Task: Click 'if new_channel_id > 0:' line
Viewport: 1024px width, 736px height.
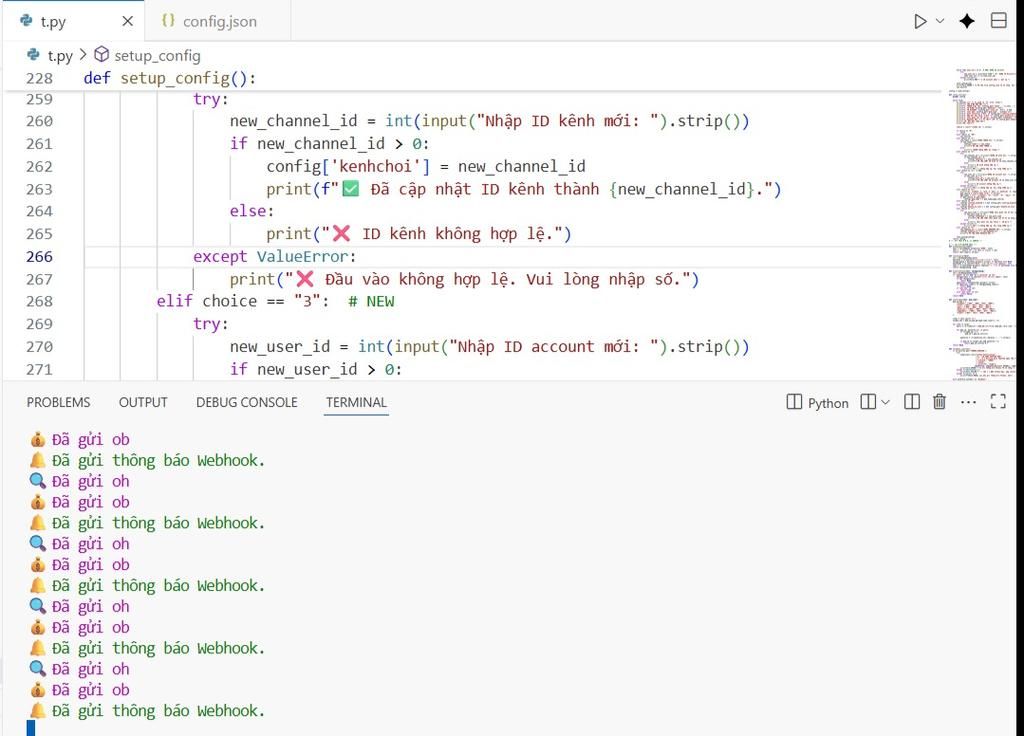Action: tap(329, 144)
